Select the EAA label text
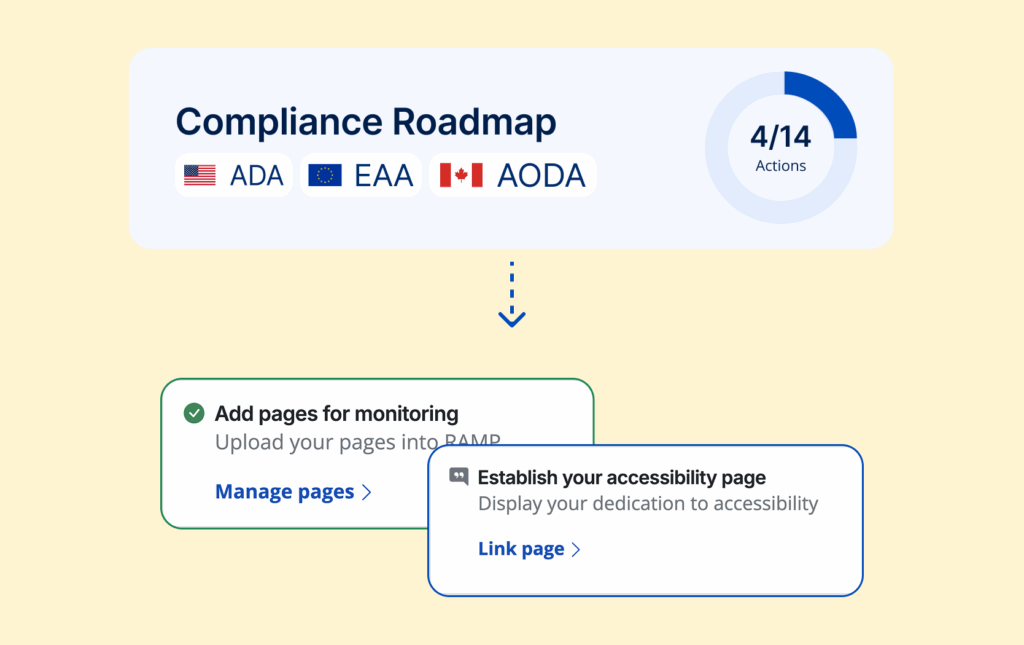Screen dimensions: 1024x645 (384, 176)
